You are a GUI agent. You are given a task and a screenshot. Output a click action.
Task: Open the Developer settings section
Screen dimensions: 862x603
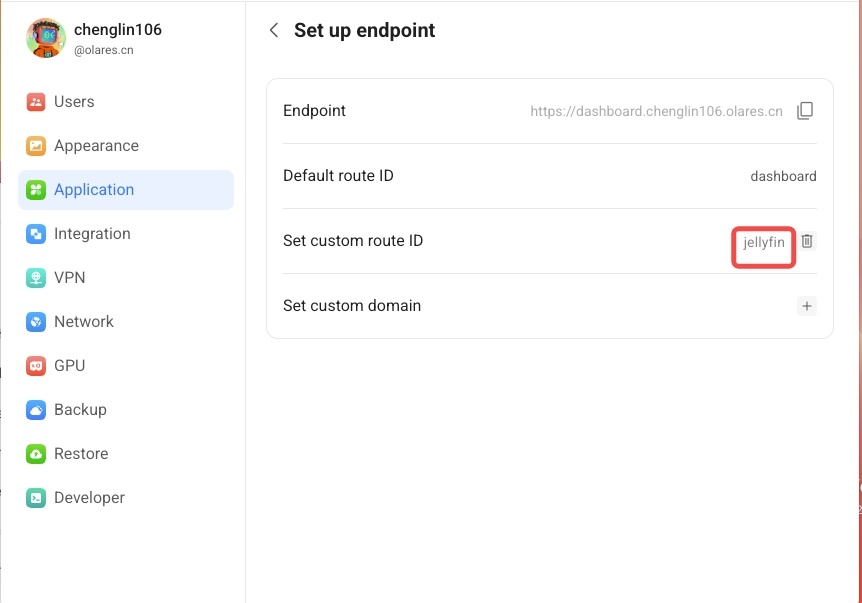[89, 498]
